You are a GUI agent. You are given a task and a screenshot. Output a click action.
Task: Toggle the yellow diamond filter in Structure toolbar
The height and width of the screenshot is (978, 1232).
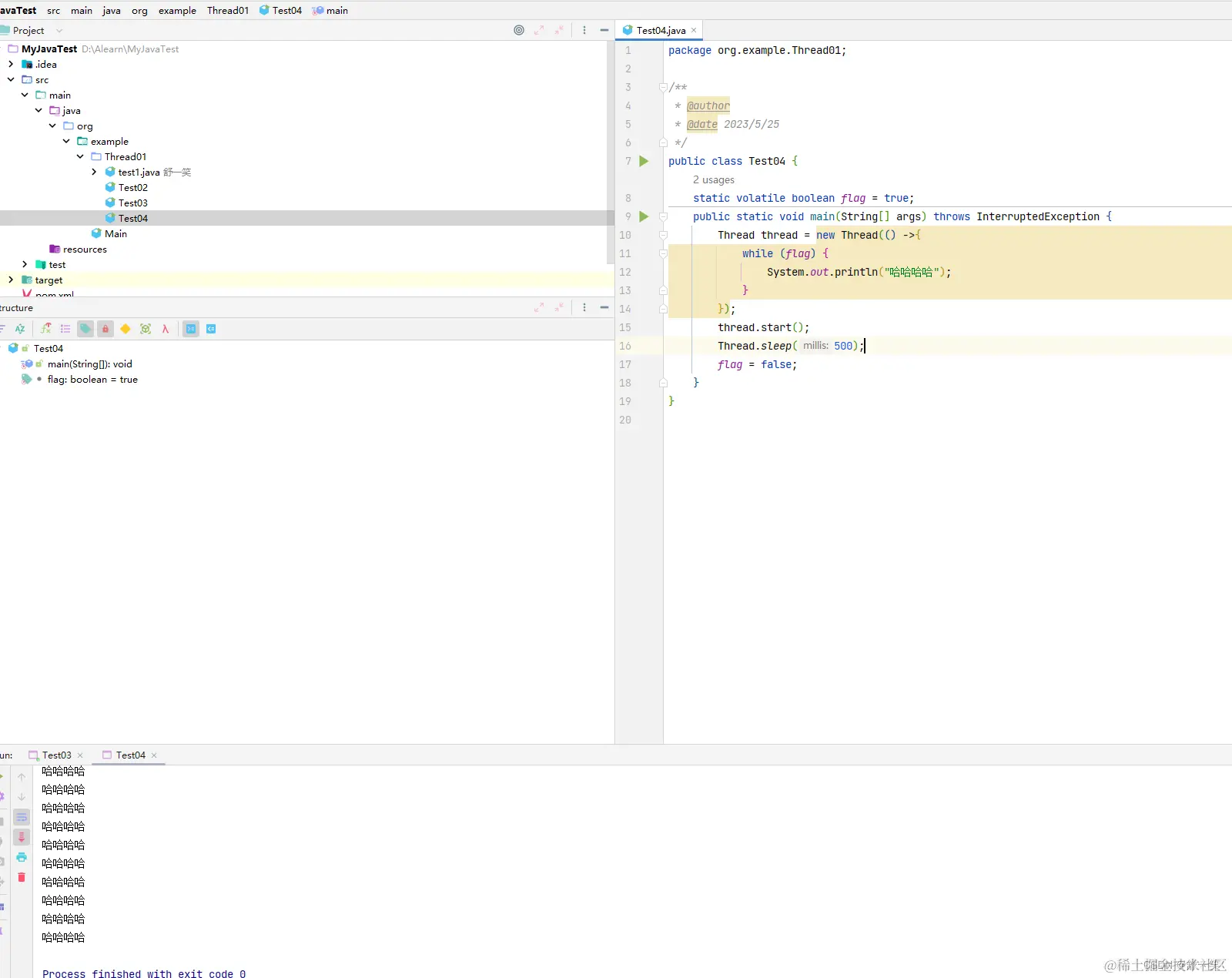[x=126, y=329]
